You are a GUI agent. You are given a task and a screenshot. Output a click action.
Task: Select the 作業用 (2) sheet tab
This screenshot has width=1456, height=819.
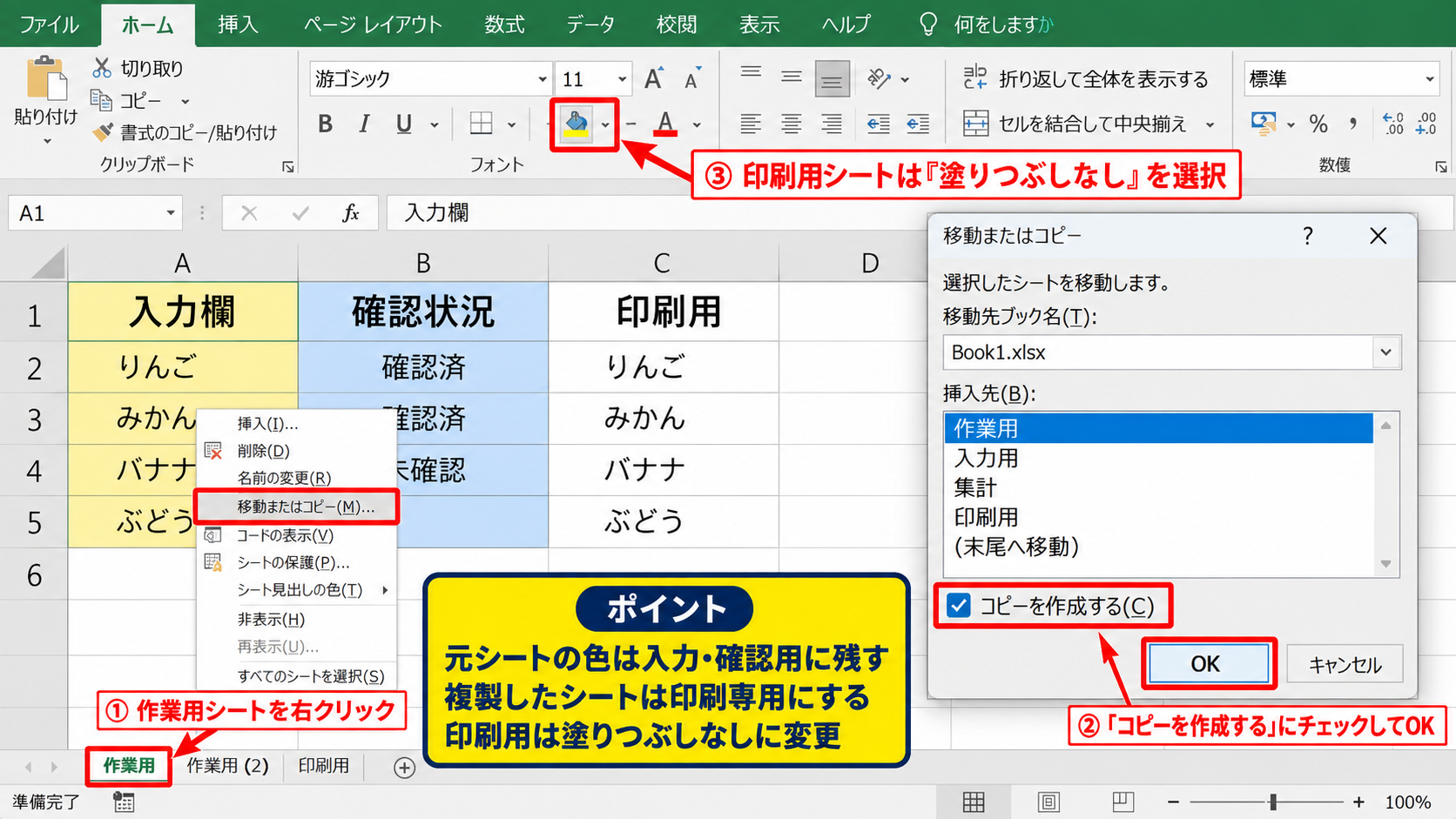(227, 766)
